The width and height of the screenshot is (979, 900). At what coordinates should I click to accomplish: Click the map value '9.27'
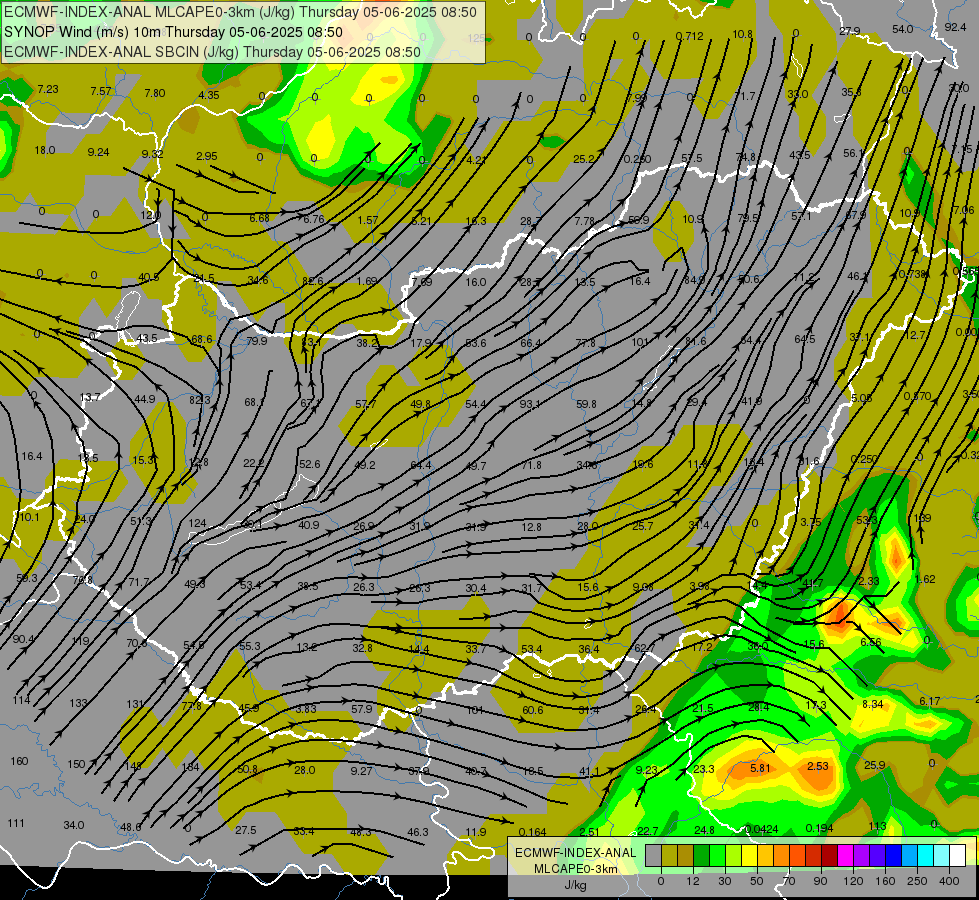click(x=362, y=771)
